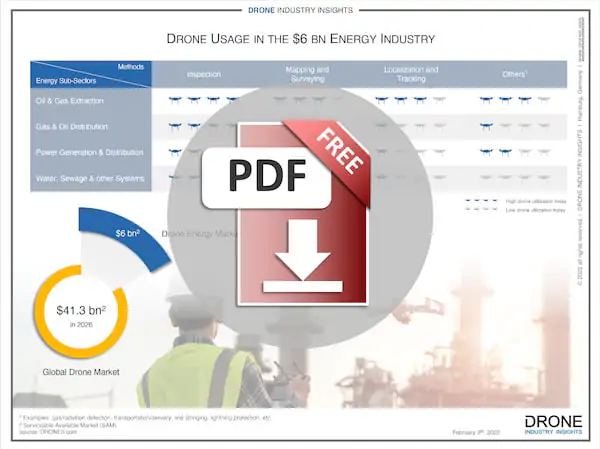Click the "Methods" label in the table corner

point(130,67)
